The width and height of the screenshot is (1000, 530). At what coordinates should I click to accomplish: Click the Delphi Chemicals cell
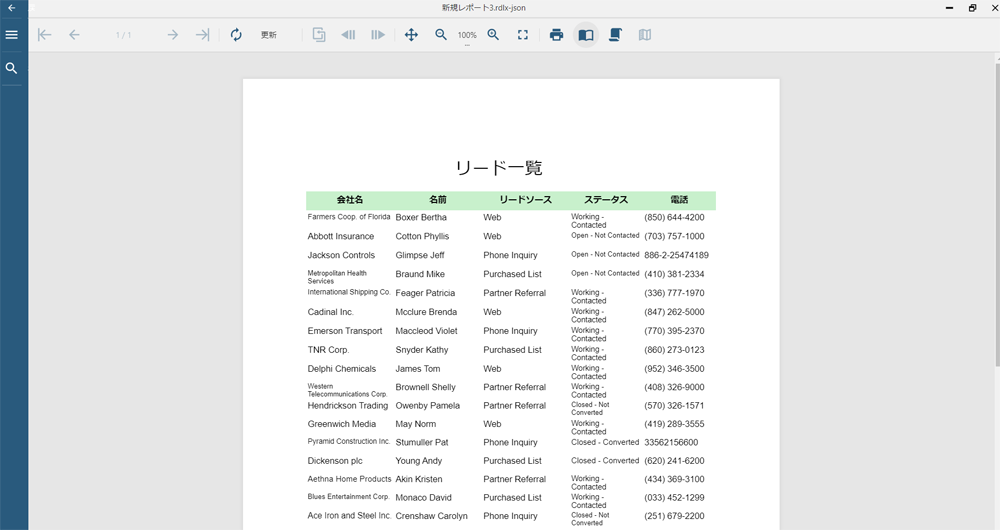pyautogui.click(x=342, y=369)
